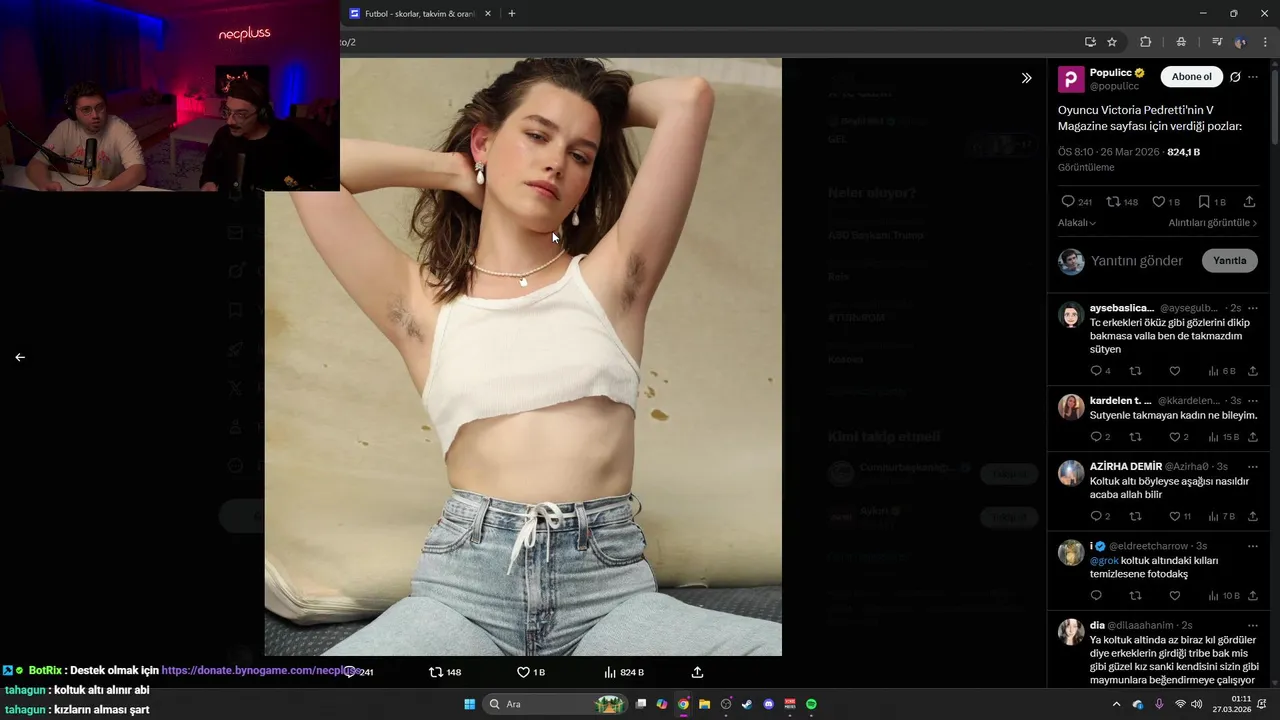The image size is (1280, 720).
Task: Open aysebaslica's avatar
Action: pos(1071,315)
